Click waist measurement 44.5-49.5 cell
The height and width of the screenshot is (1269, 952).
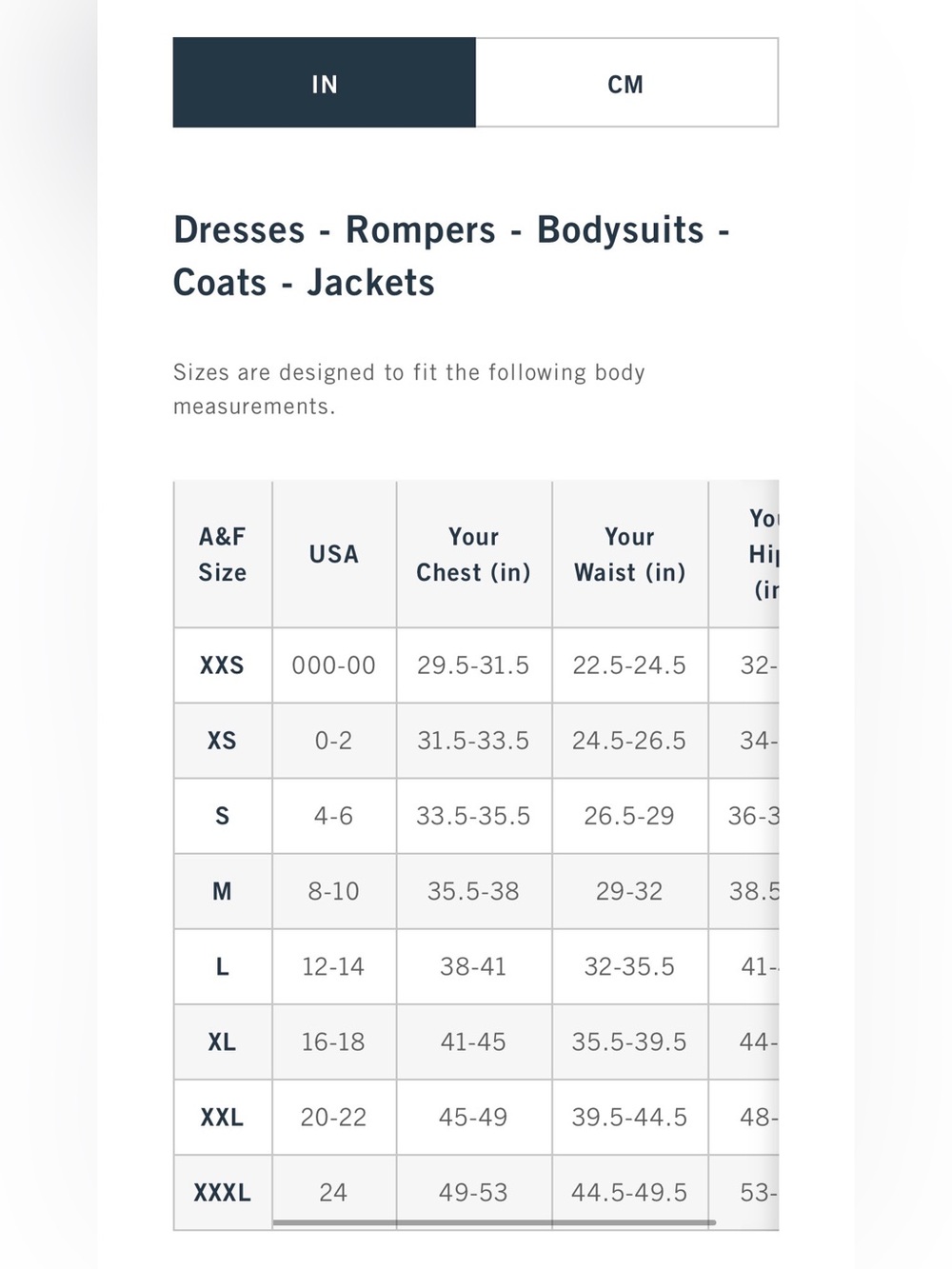pyautogui.click(x=629, y=1193)
